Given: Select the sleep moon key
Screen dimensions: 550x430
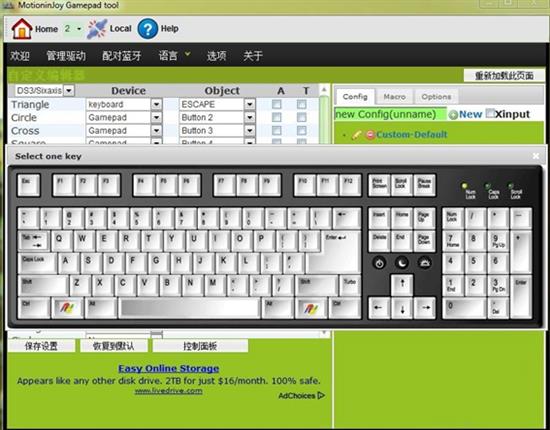Looking at the screenshot, I should click(x=402, y=263).
